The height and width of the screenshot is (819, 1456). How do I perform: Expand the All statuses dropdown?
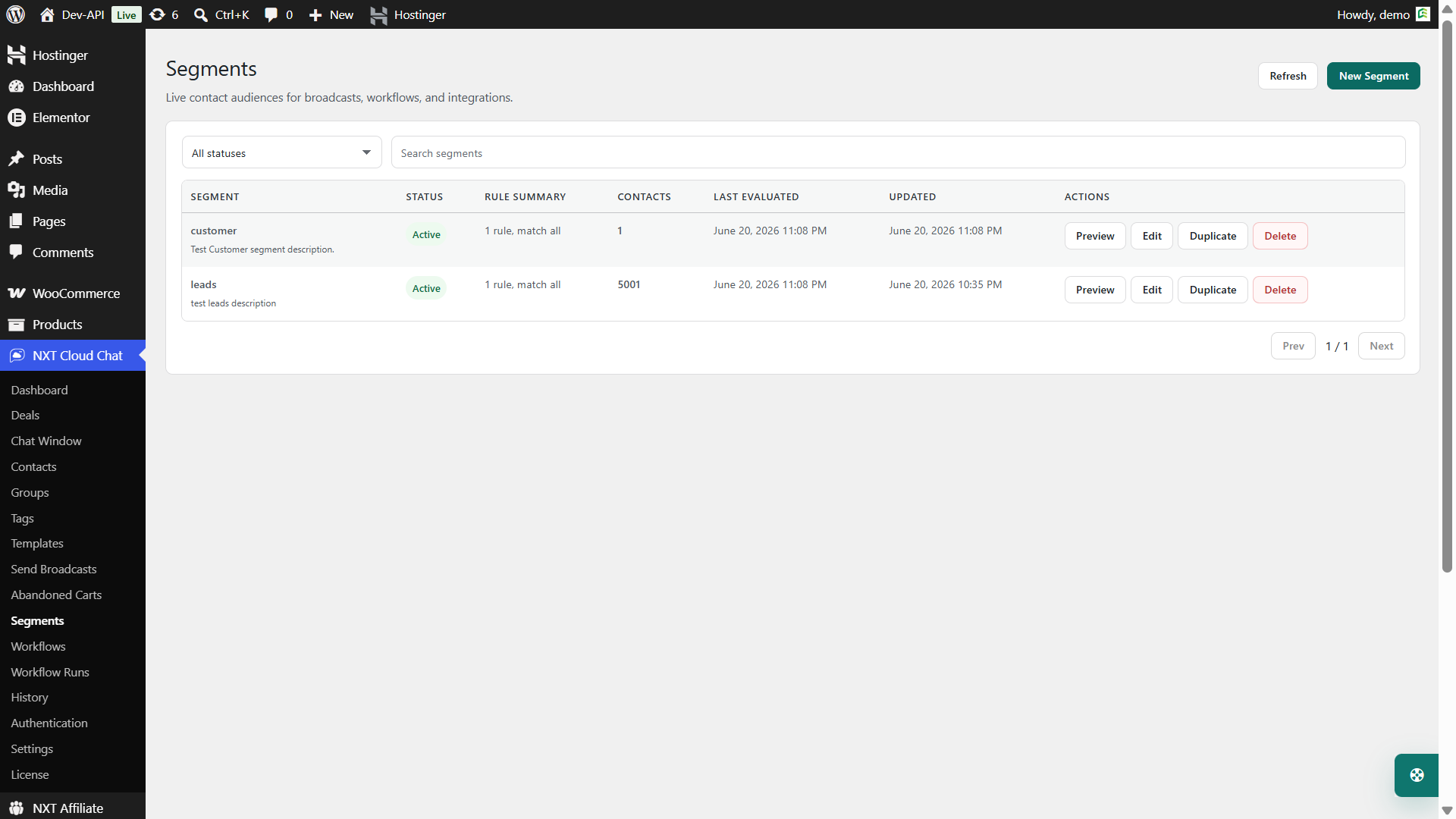281,152
